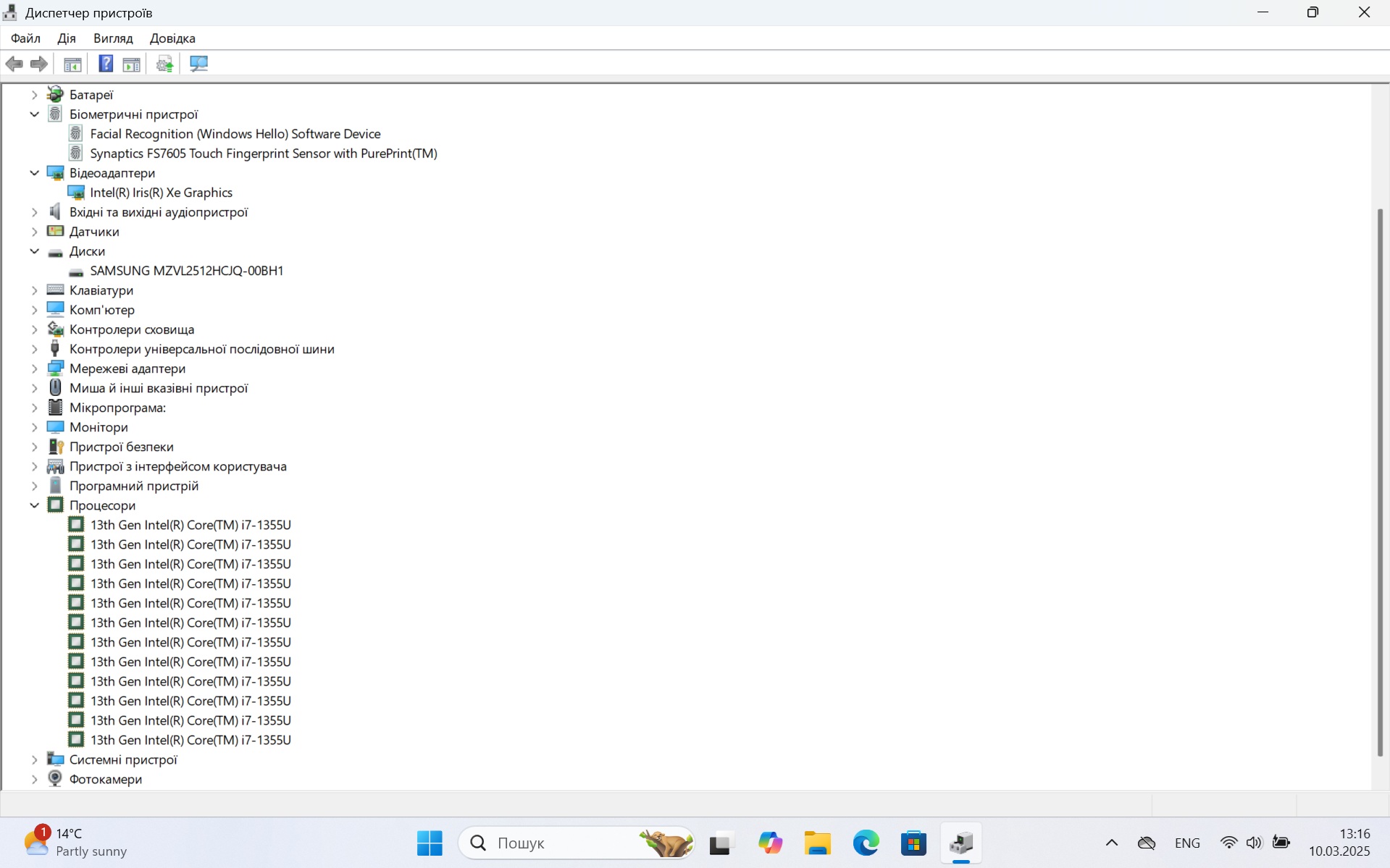Screen dimensions: 1390x868
Task: Select SAMSUNG MZVL2512HCJQ-00BH1 disk entry
Action: [x=187, y=270]
